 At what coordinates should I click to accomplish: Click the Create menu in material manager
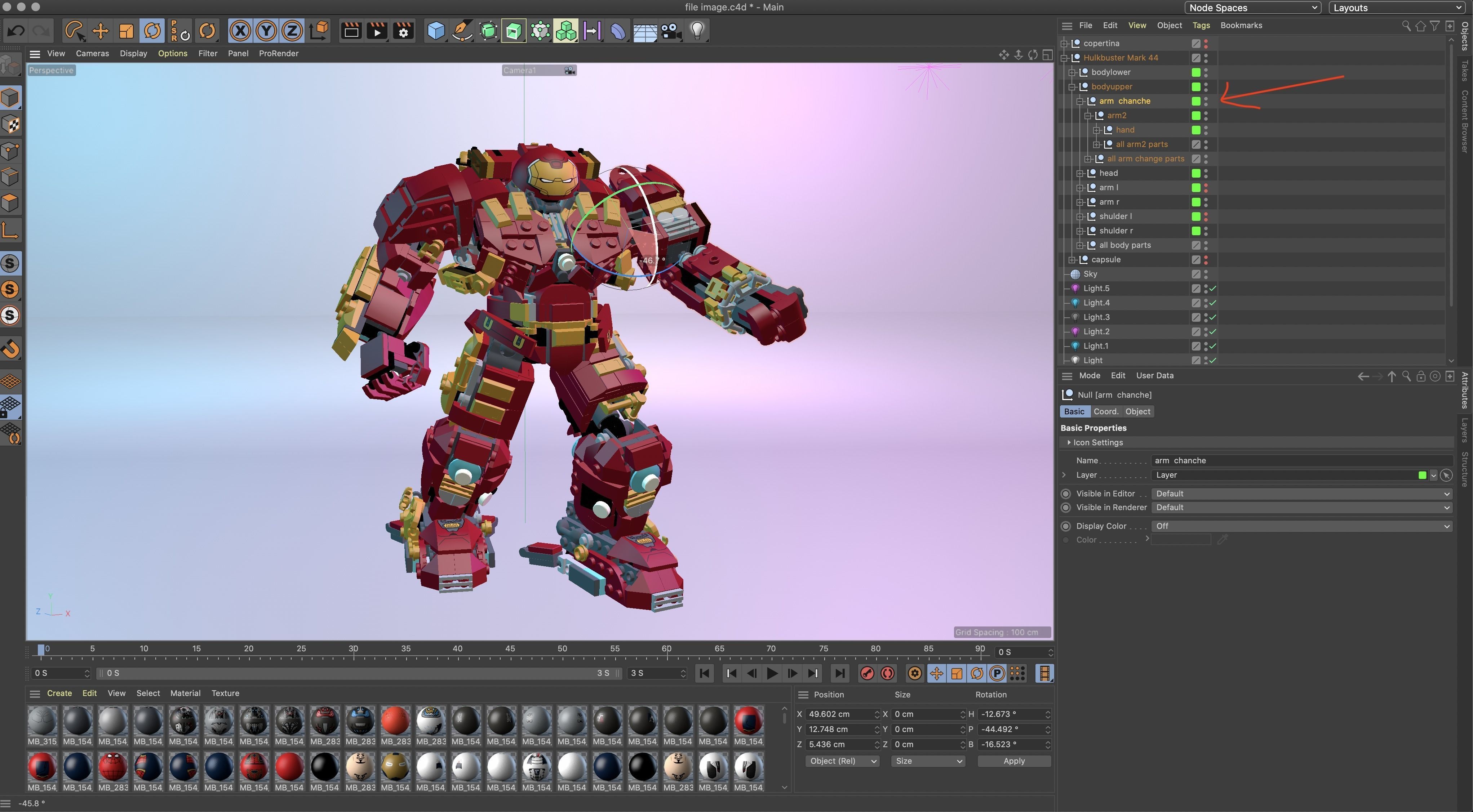[x=59, y=693]
